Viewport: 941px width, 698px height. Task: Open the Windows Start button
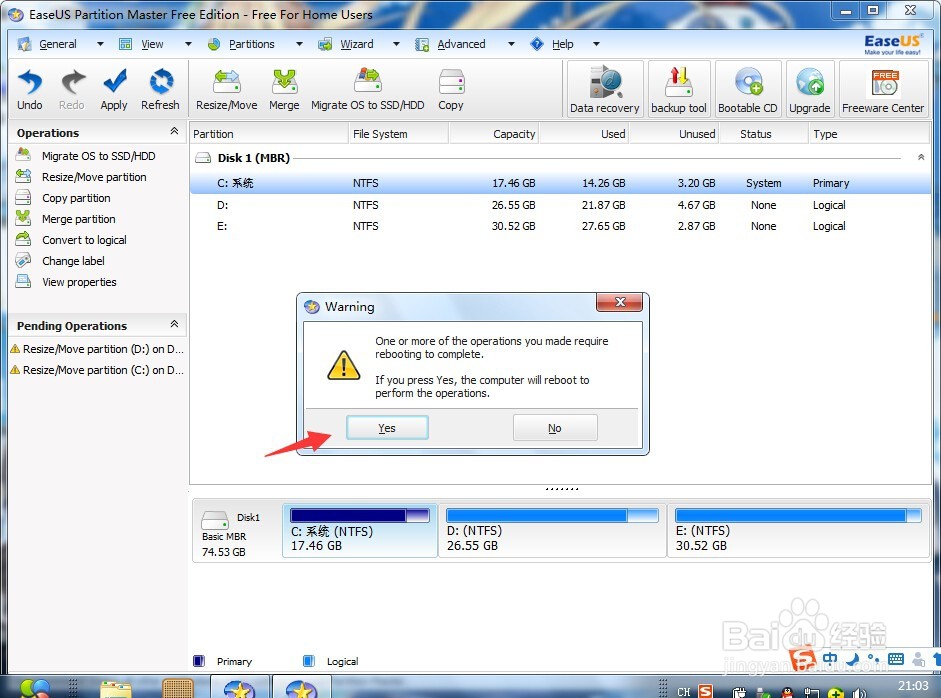pyautogui.click(x=35, y=688)
